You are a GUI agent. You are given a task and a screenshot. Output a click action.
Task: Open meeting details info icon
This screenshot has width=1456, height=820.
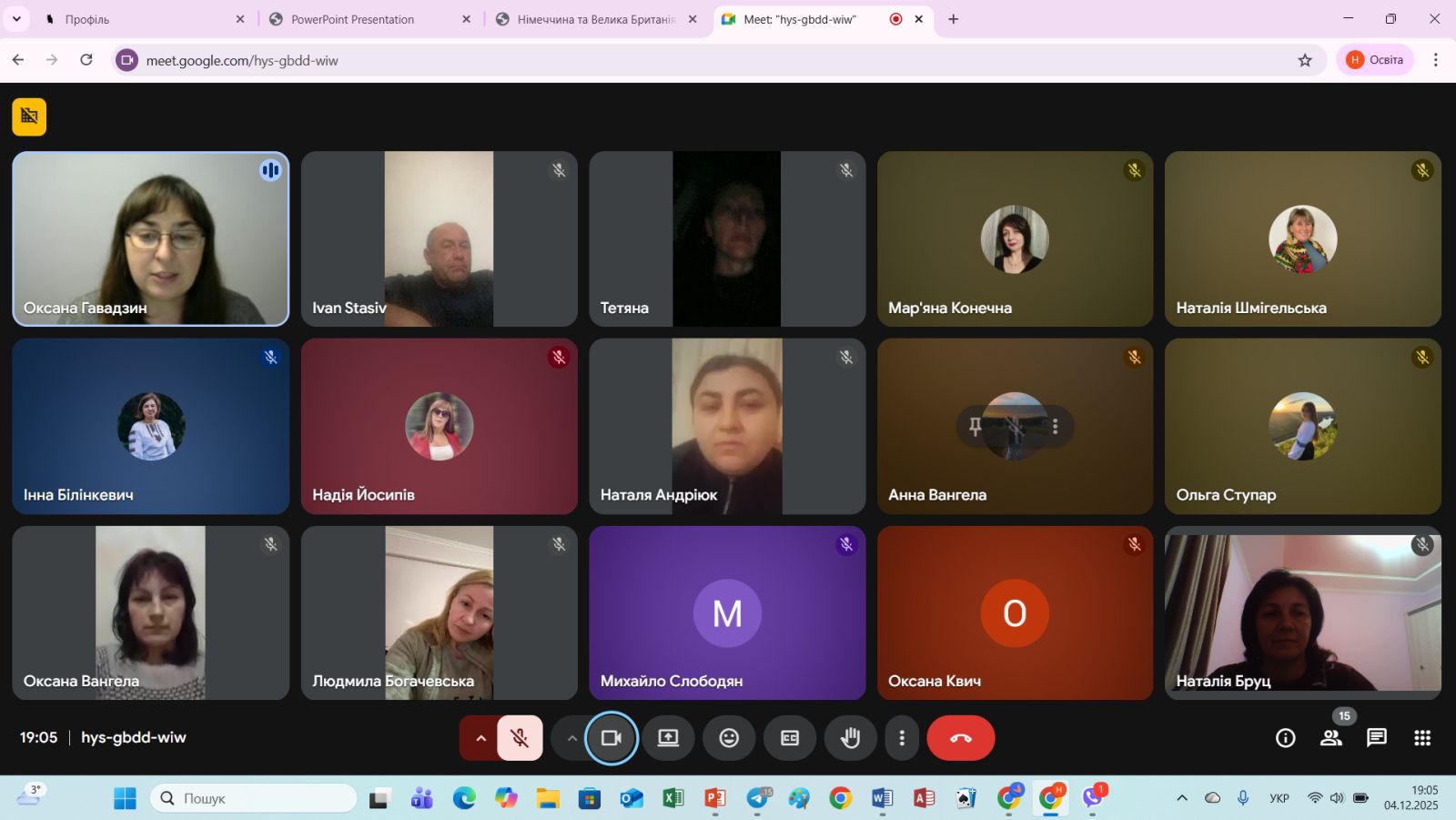coord(1285,738)
